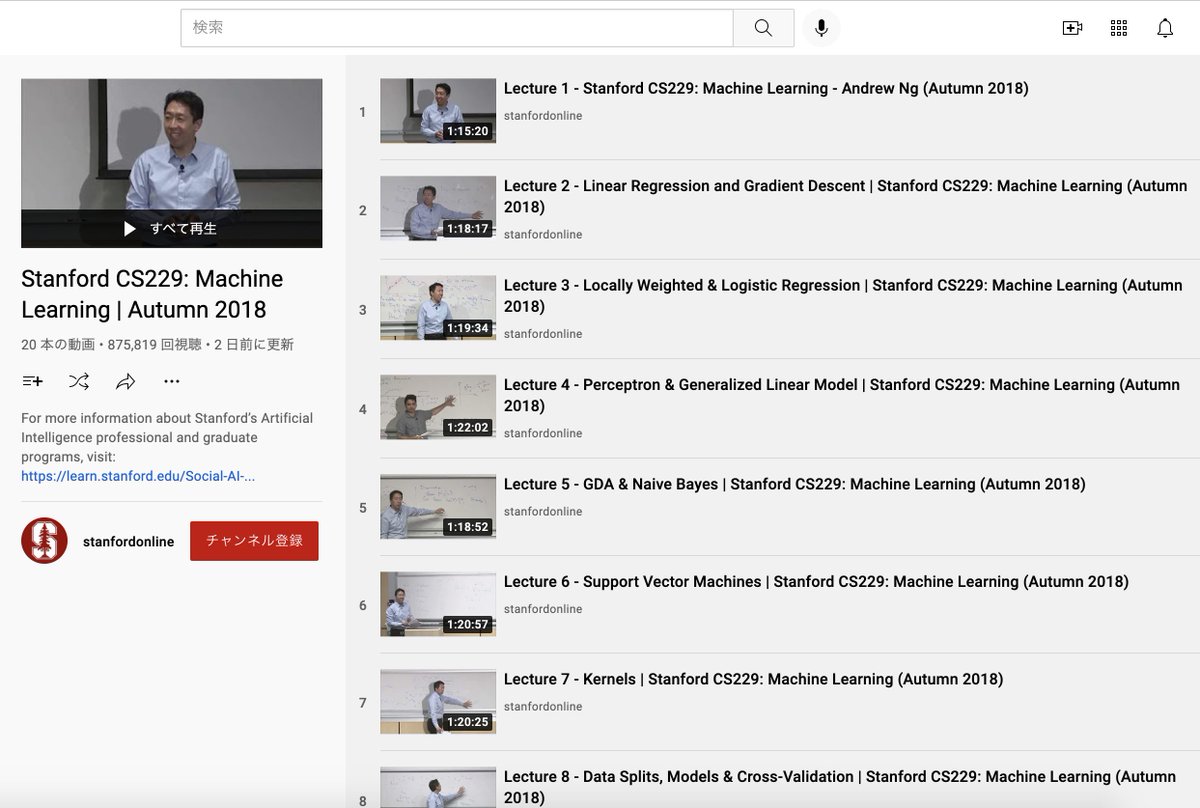This screenshot has height=808, width=1200.
Task: Open Lecture 3 thumbnail 1:19:34
Action: (438, 308)
